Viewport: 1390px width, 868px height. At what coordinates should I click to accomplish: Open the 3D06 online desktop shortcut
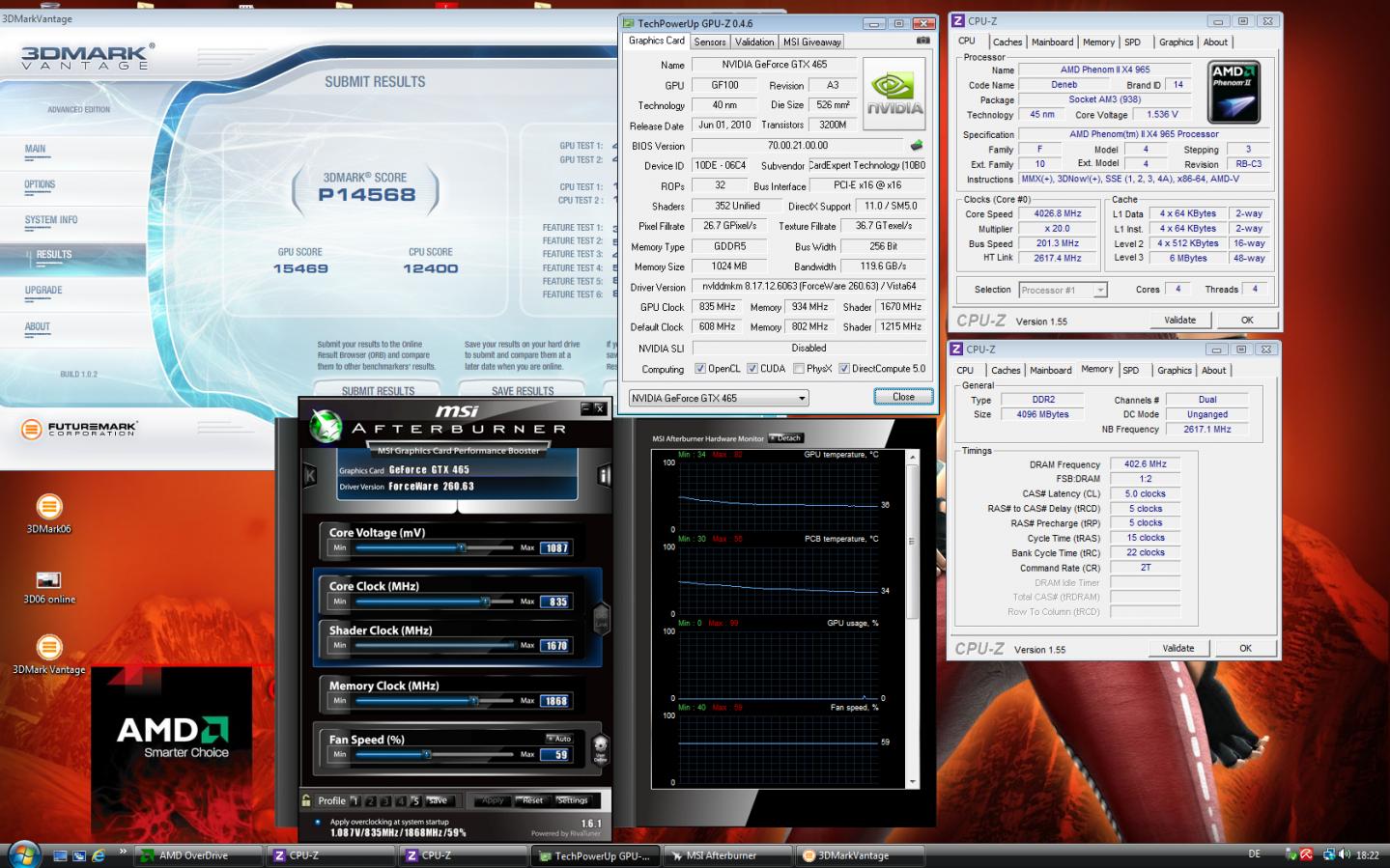tap(48, 586)
